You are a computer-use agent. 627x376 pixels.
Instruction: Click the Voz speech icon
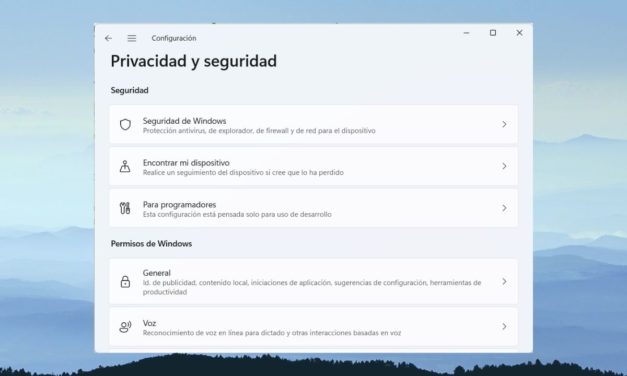point(125,327)
